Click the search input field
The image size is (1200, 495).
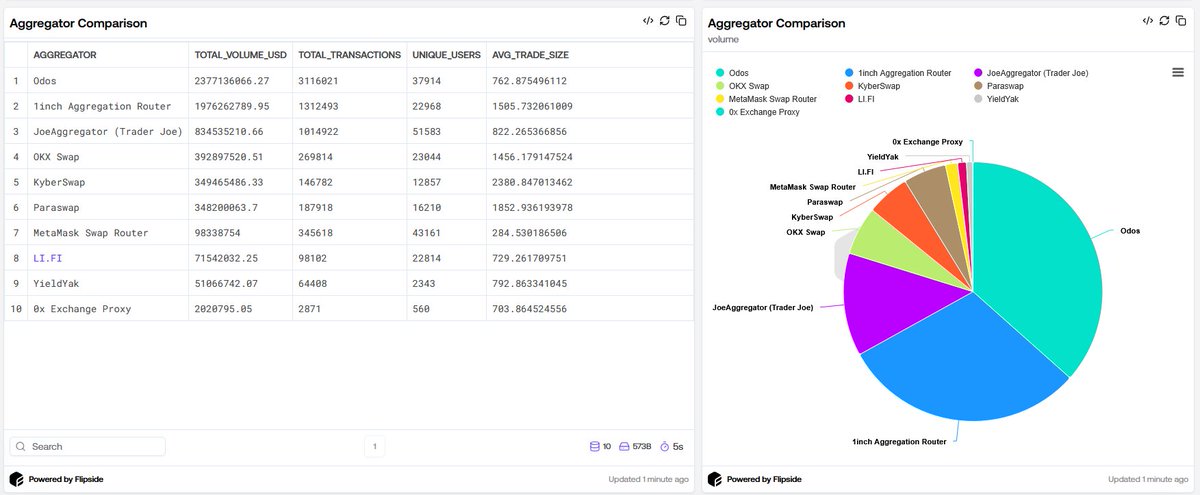coord(88,446)
